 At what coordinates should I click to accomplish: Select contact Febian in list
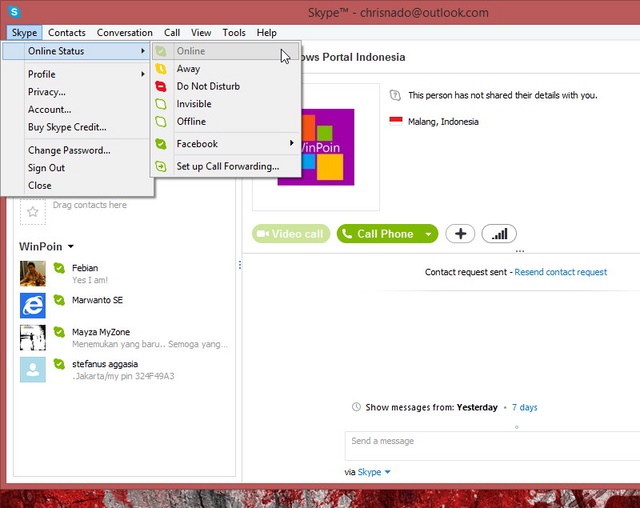(124, 273)
